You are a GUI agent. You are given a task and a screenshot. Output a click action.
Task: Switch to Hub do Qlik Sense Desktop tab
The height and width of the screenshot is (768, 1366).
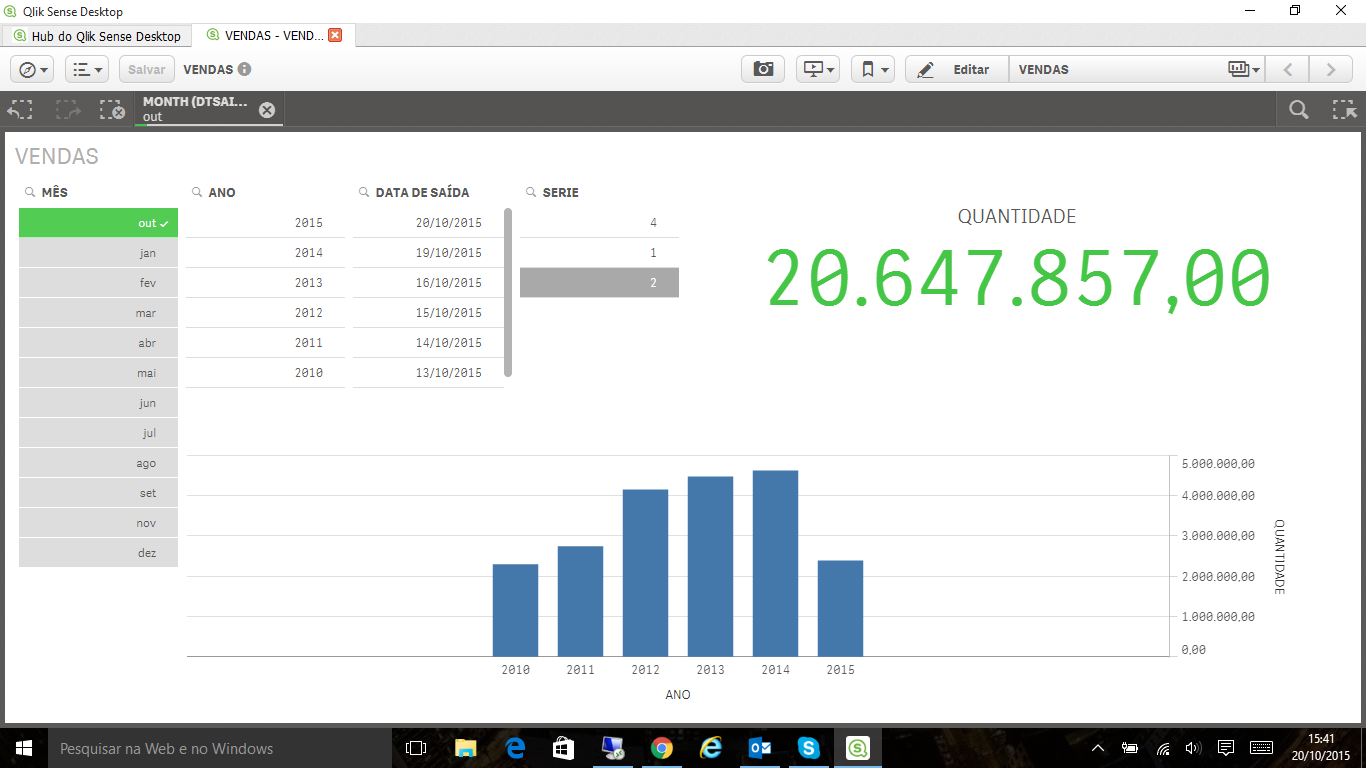click(98, 35)
